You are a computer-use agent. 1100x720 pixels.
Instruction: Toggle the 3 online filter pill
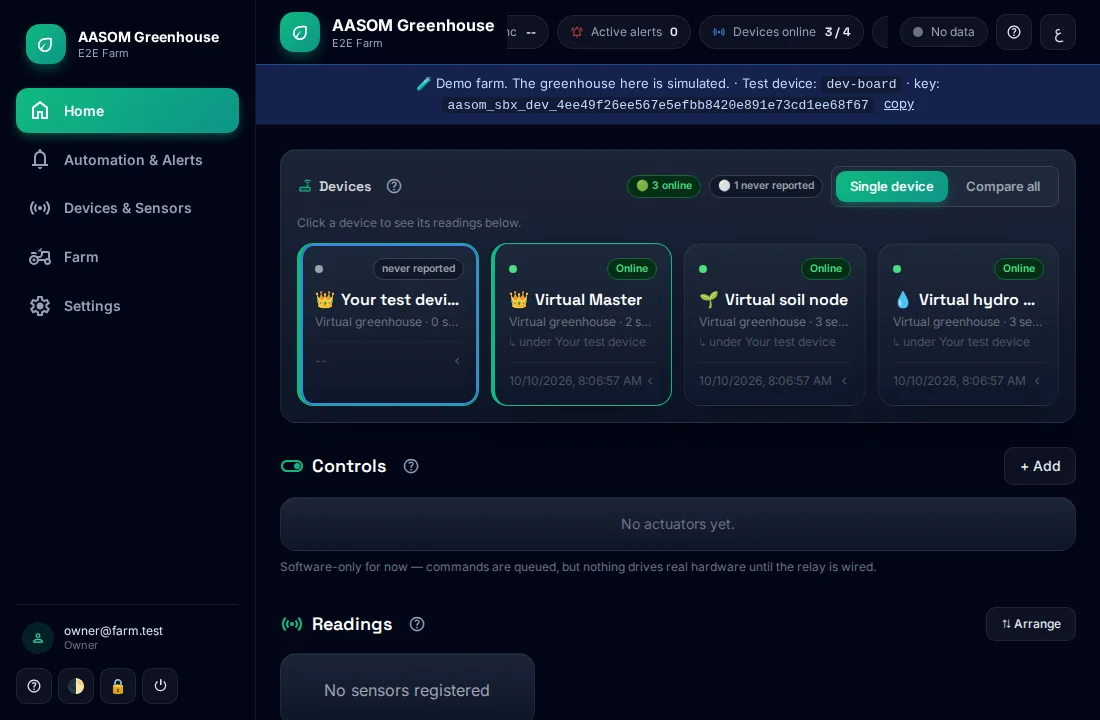pyautogui.click(x=664, y=186)
